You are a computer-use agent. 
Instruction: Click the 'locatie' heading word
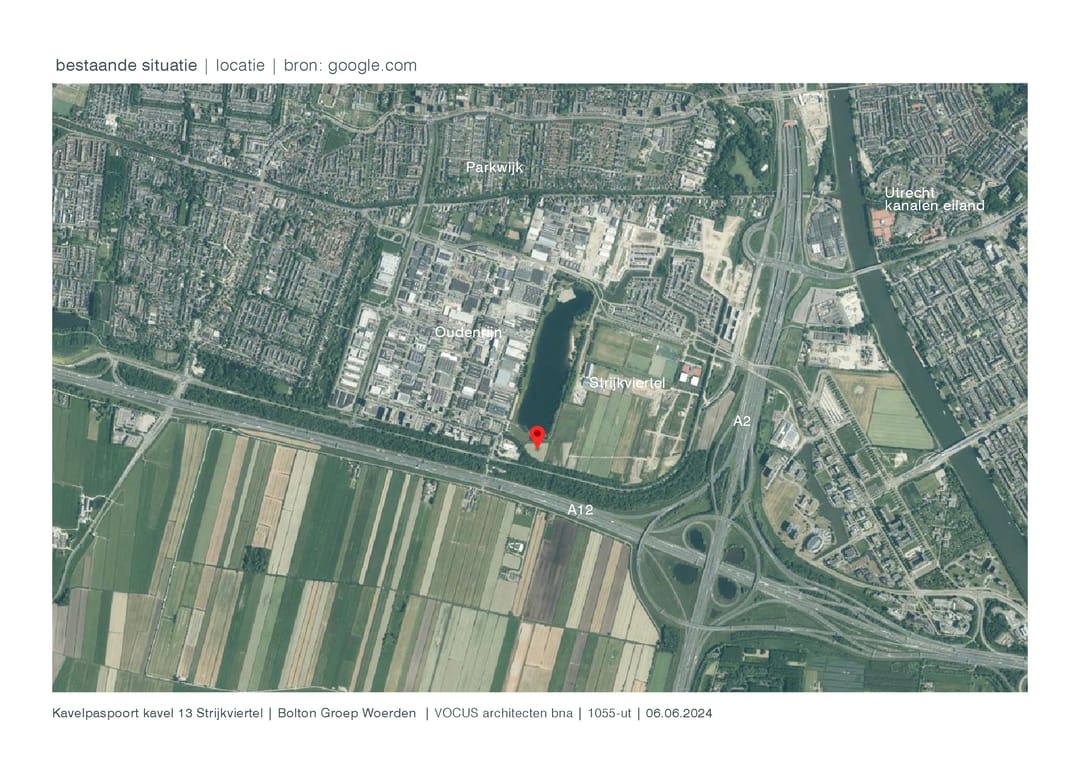(x=240, y=65)
